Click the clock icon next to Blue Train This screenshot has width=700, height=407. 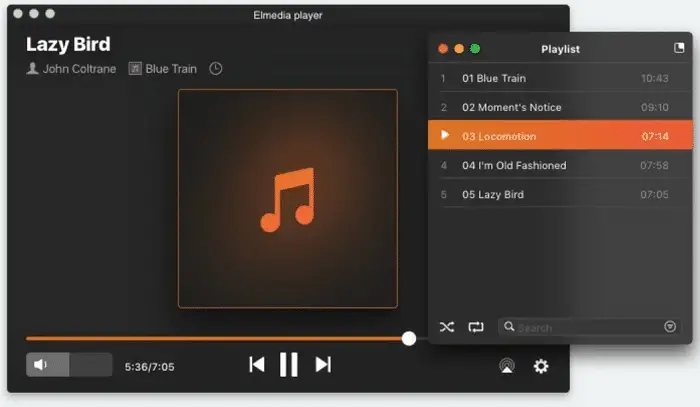(216, 69)
